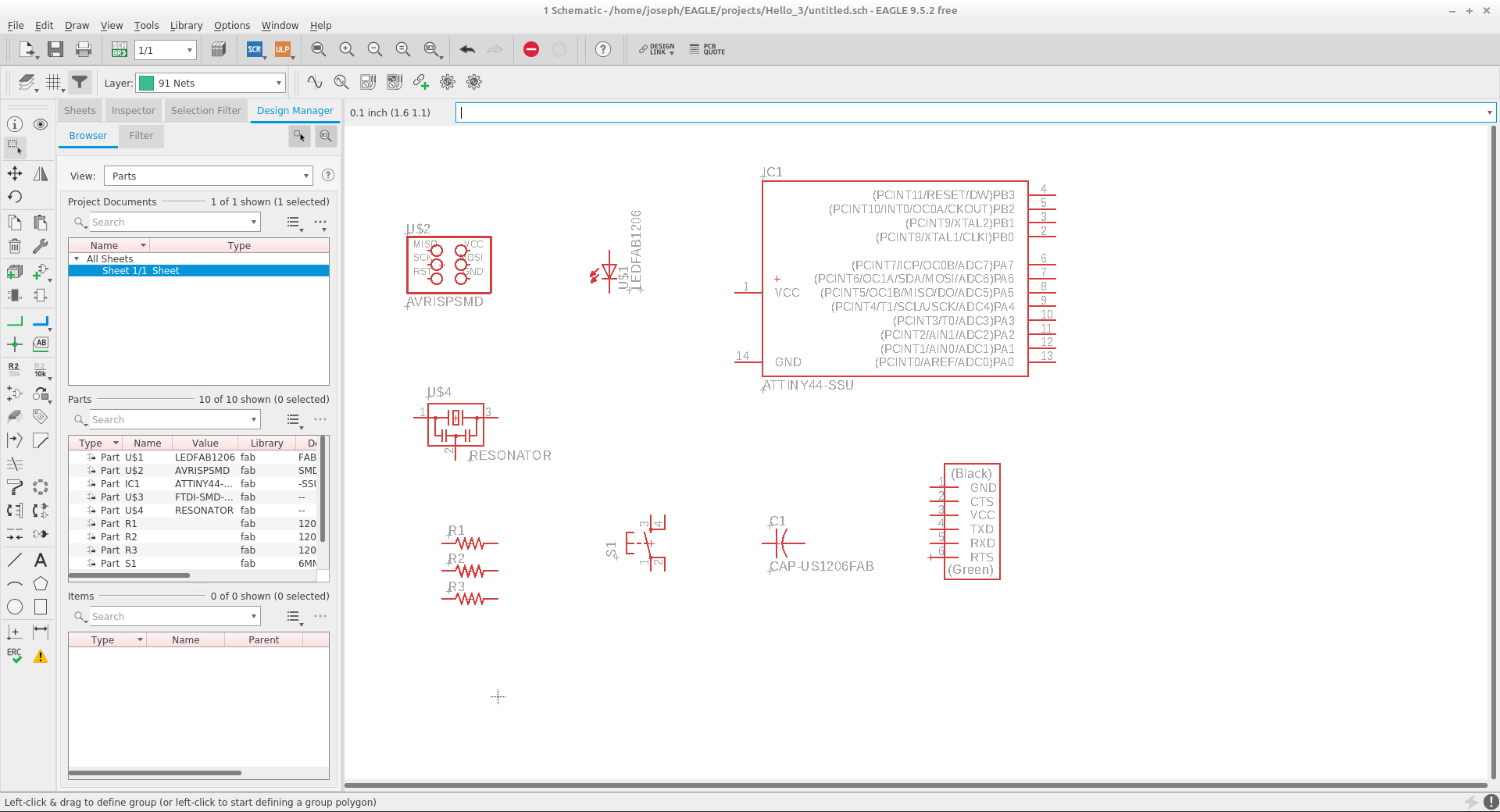The width and height of the screenshot is (1500, 812).
Task: Open the Filter subtab in Design Manager
Action: click(x=141, y=136)
